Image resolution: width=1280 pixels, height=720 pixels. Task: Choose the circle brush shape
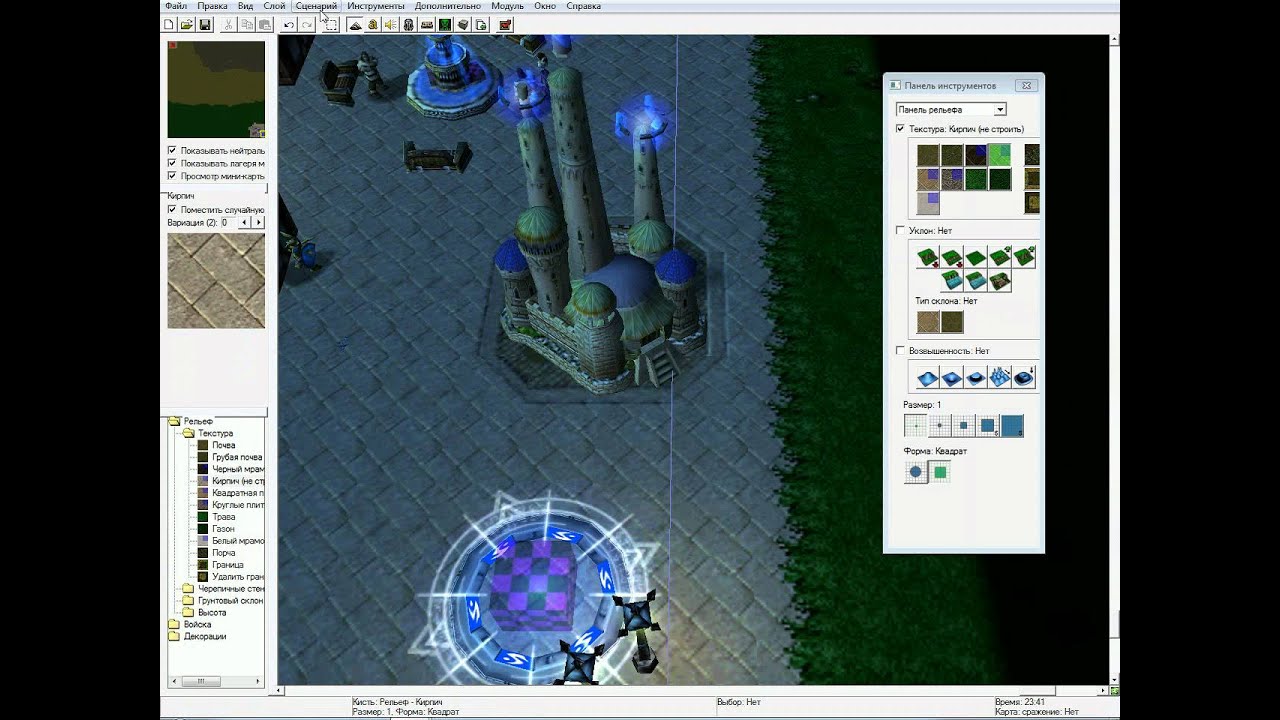coord(916,472)
